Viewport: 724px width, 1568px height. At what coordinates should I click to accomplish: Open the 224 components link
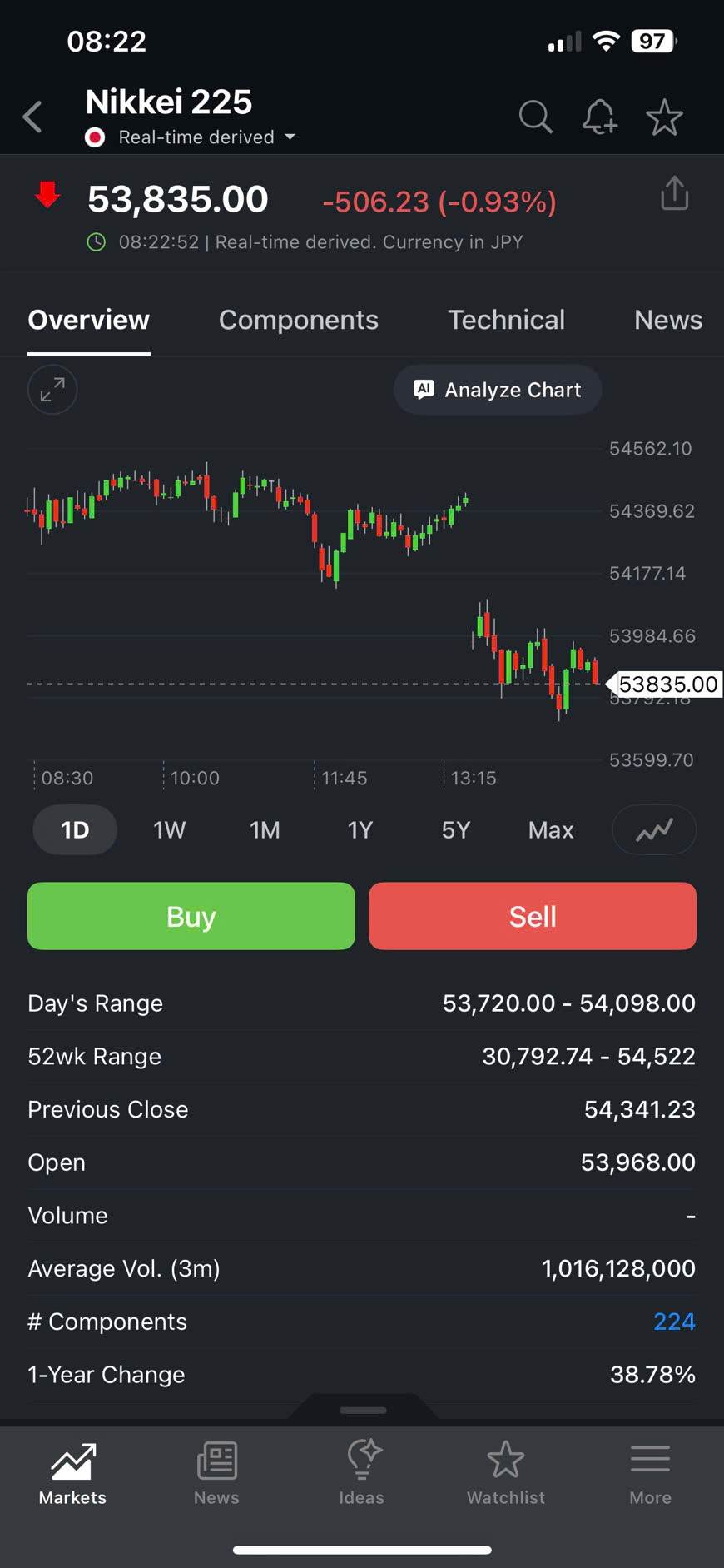pyautogui.click(x=674, y=1322)
